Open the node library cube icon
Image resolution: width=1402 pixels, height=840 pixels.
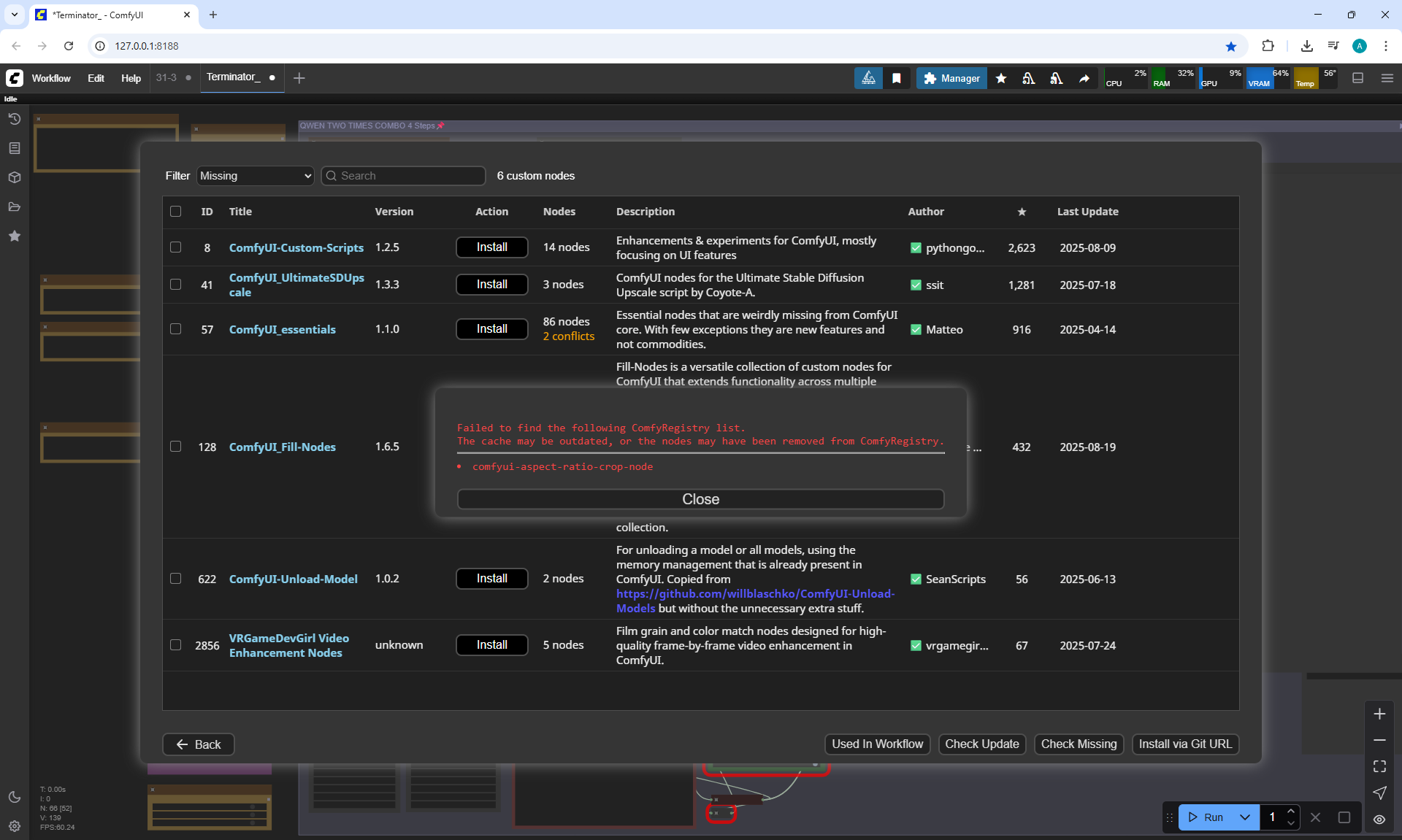click(x=14, y=177)
